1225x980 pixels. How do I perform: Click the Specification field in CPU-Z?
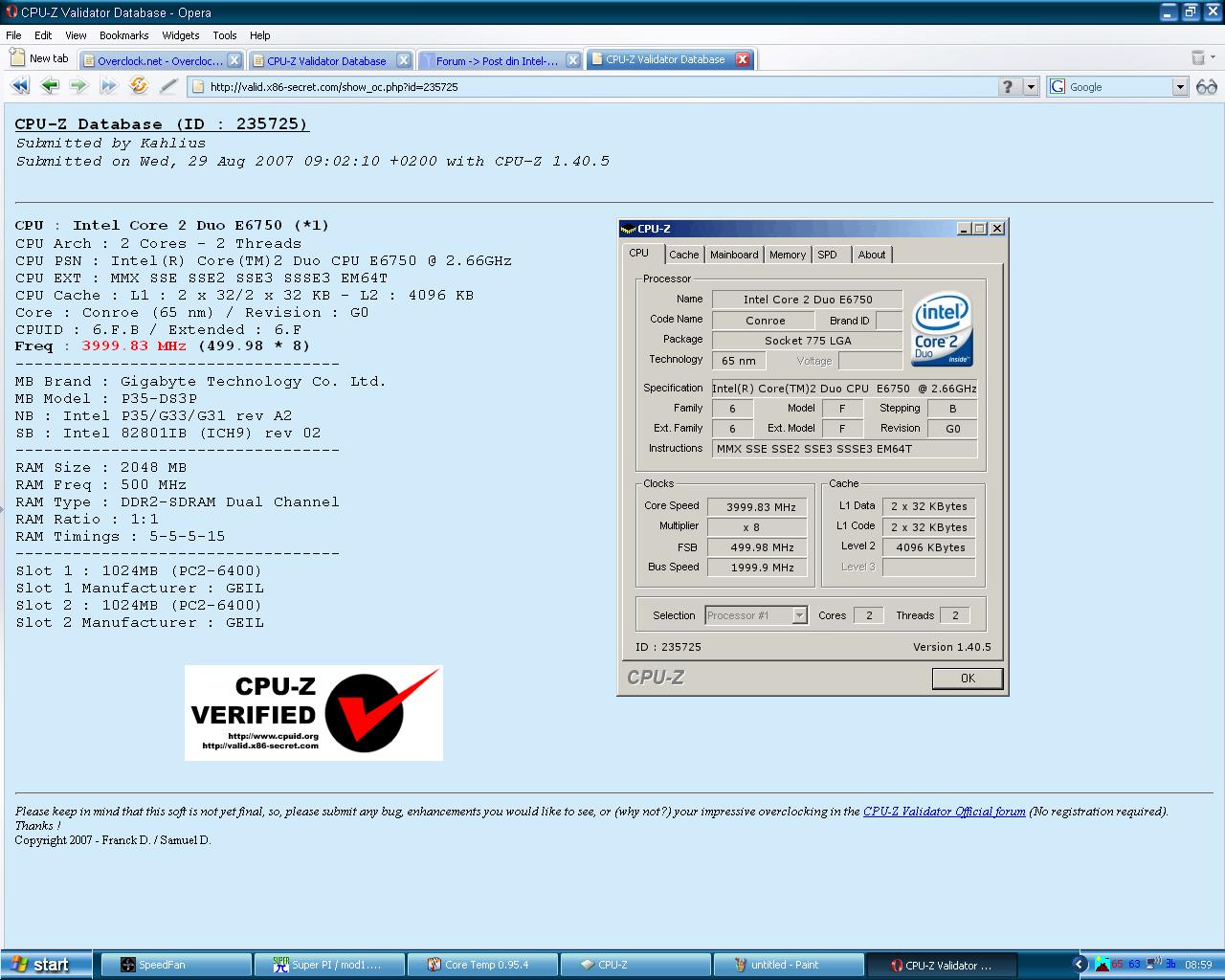[844, 389]
